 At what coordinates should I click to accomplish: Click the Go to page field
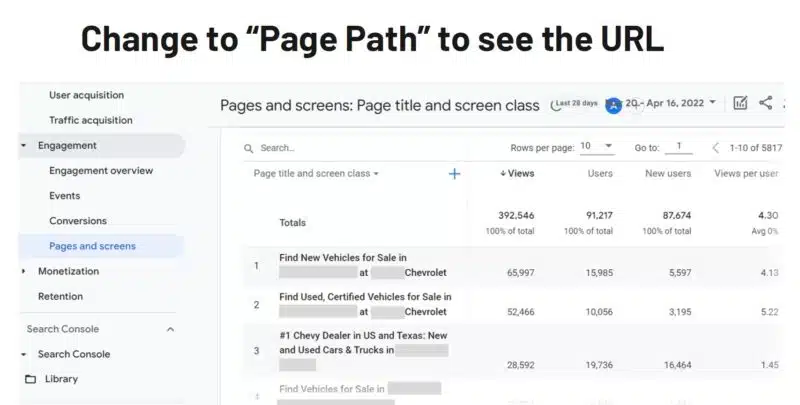tap(679, 146)
